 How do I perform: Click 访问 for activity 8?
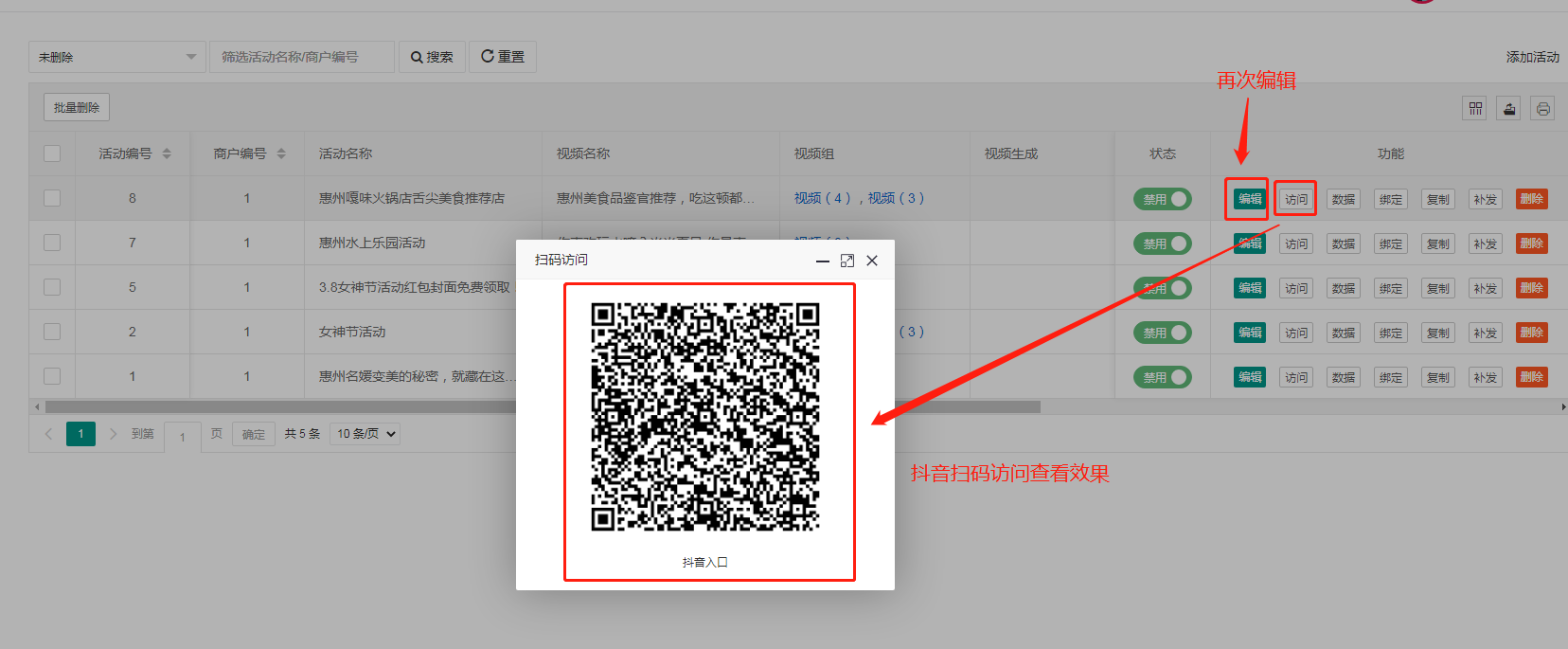tap(1296, 199)
